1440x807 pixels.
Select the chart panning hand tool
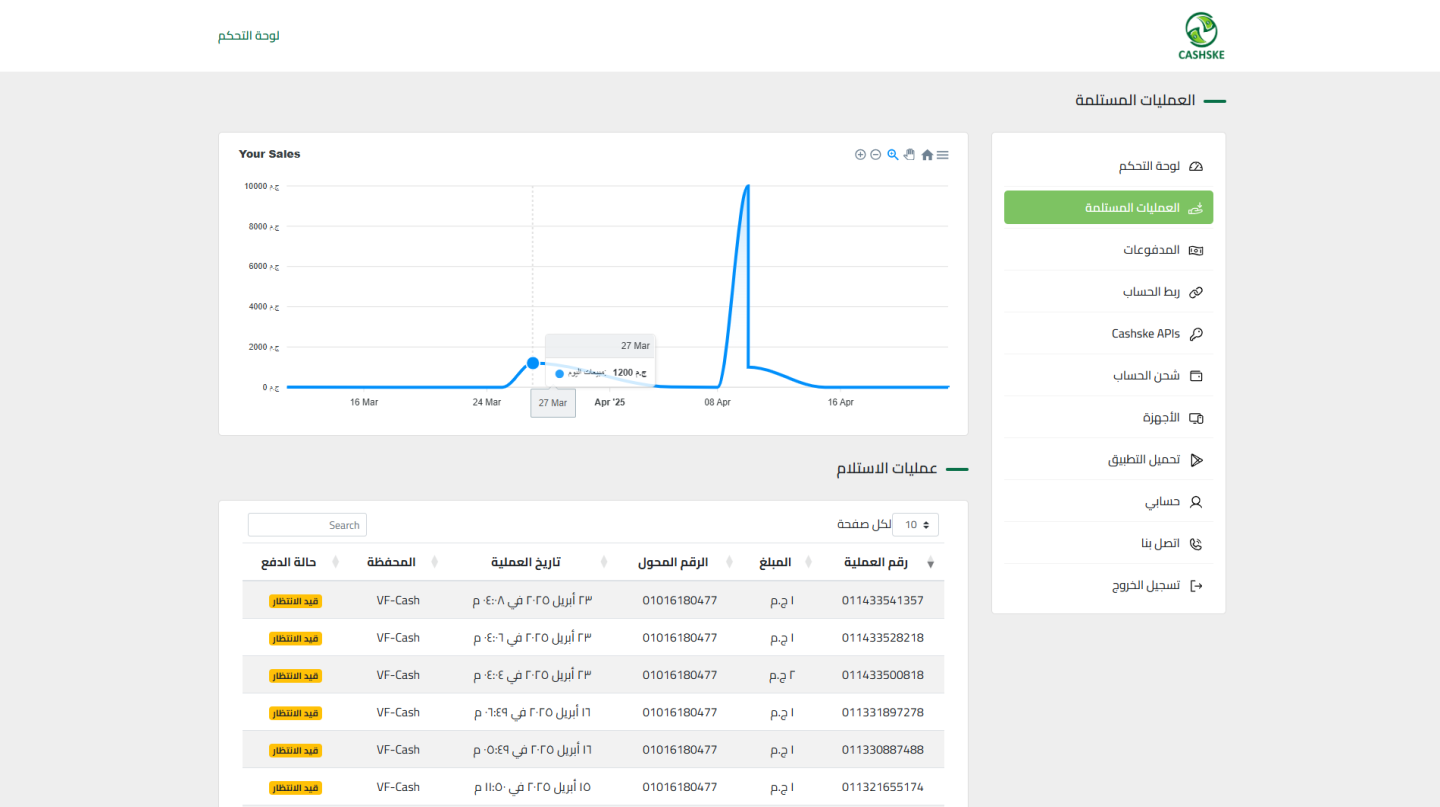tap(910, 155)
